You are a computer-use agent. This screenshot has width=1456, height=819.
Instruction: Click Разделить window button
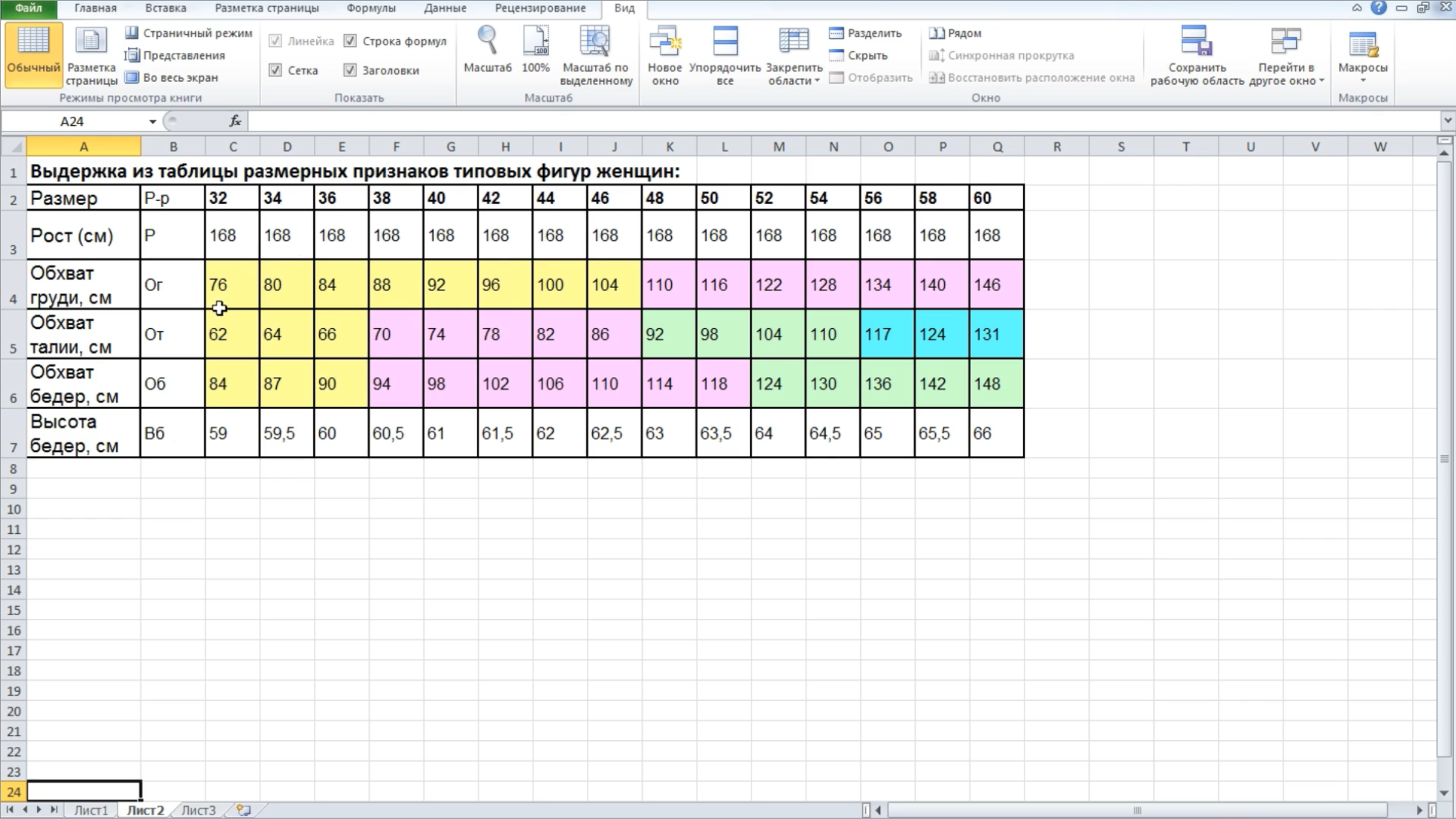(x=865, y=33)
